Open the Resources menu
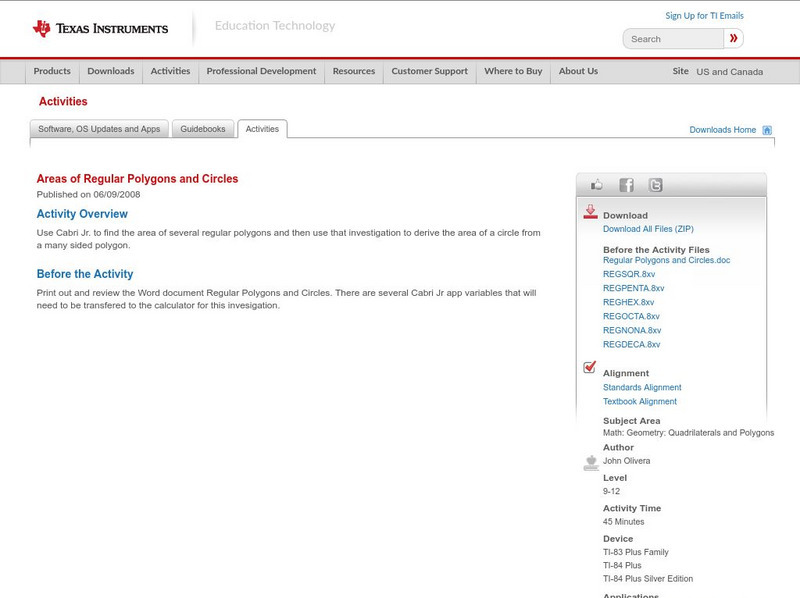Viewport: 800px width, 598px height. (354, 71)
